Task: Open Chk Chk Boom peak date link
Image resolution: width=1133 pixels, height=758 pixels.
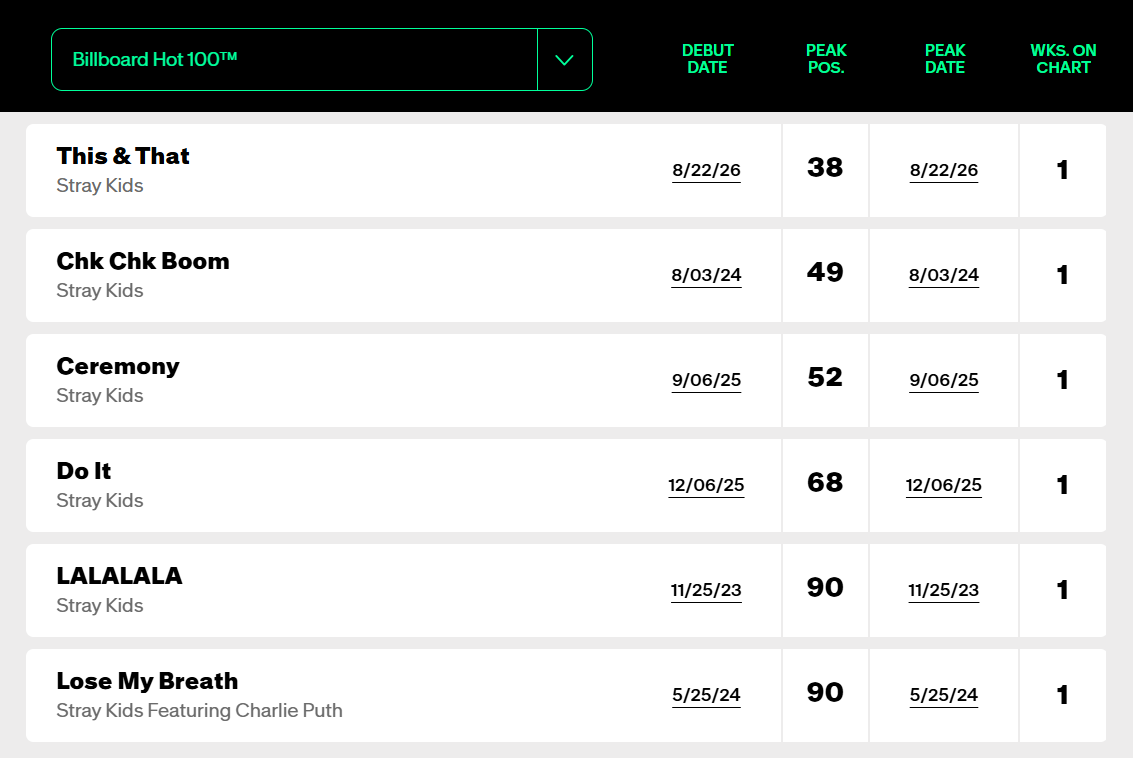Action: pyautogui.click(x=944, y=275)
